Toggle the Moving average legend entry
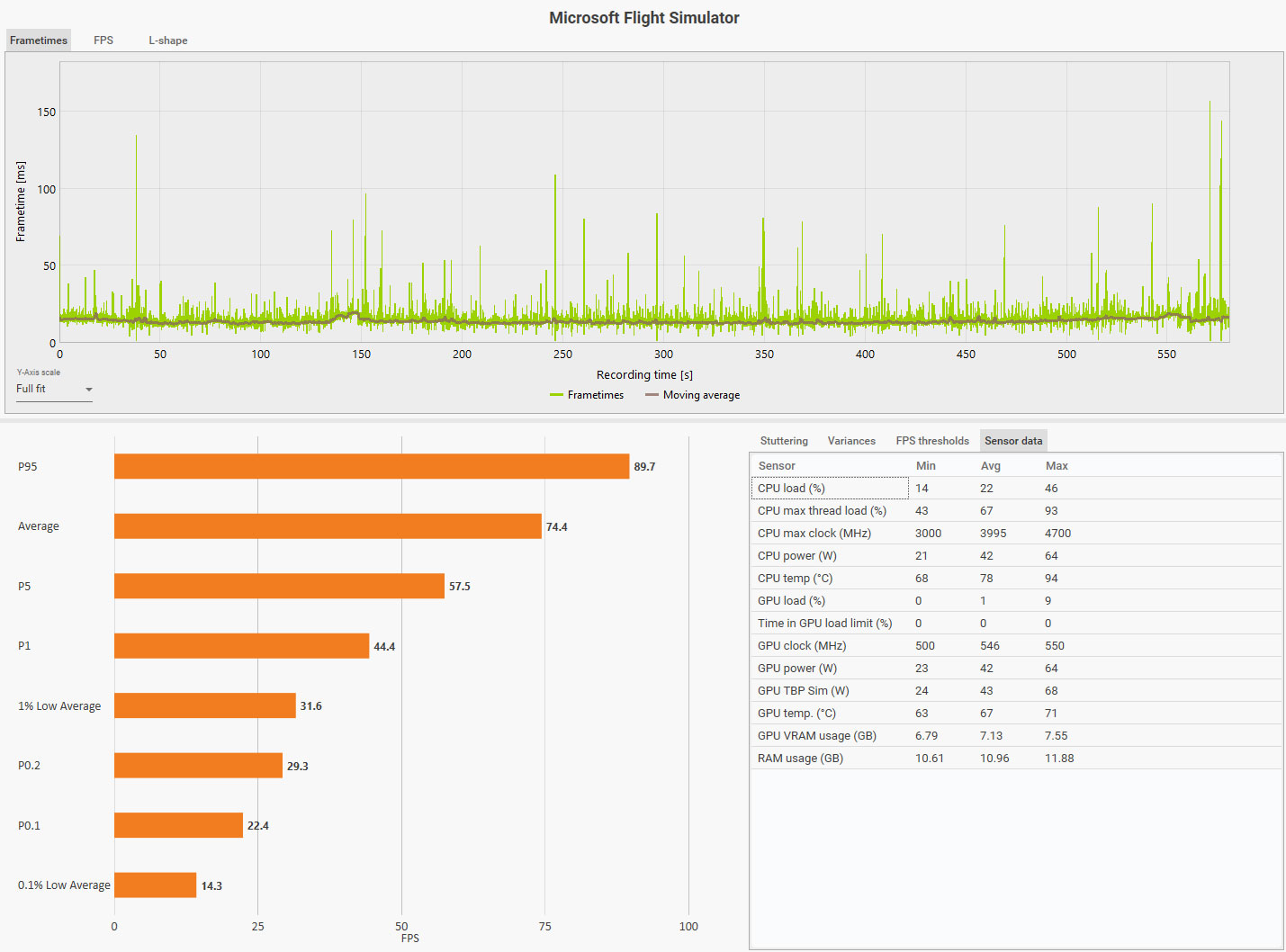 coord(692,395)
